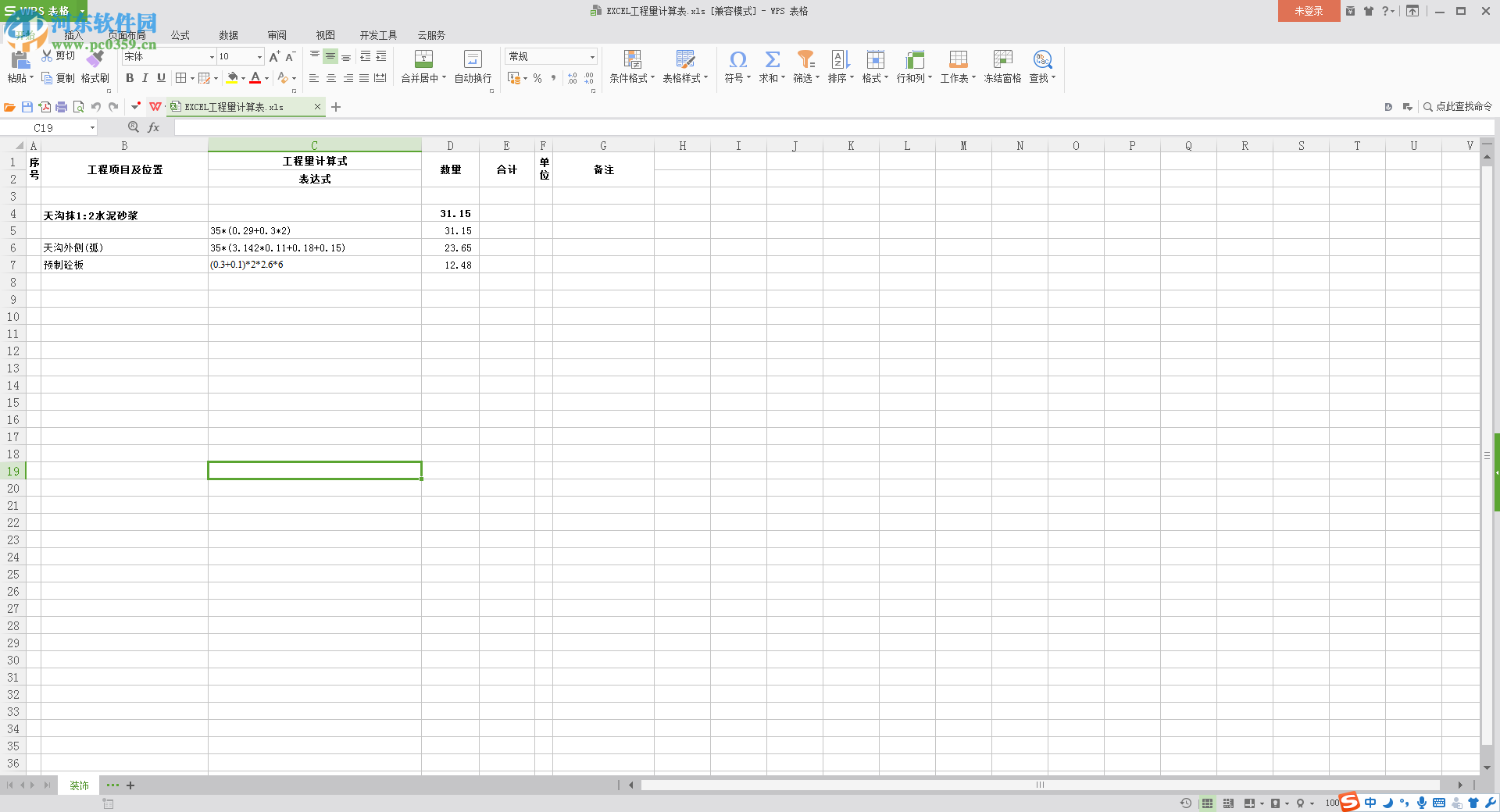Click the Filter (筛选) funnel icon
Image resolution: width=1500 pixels, height=812 pixels.
pos(805,59)
